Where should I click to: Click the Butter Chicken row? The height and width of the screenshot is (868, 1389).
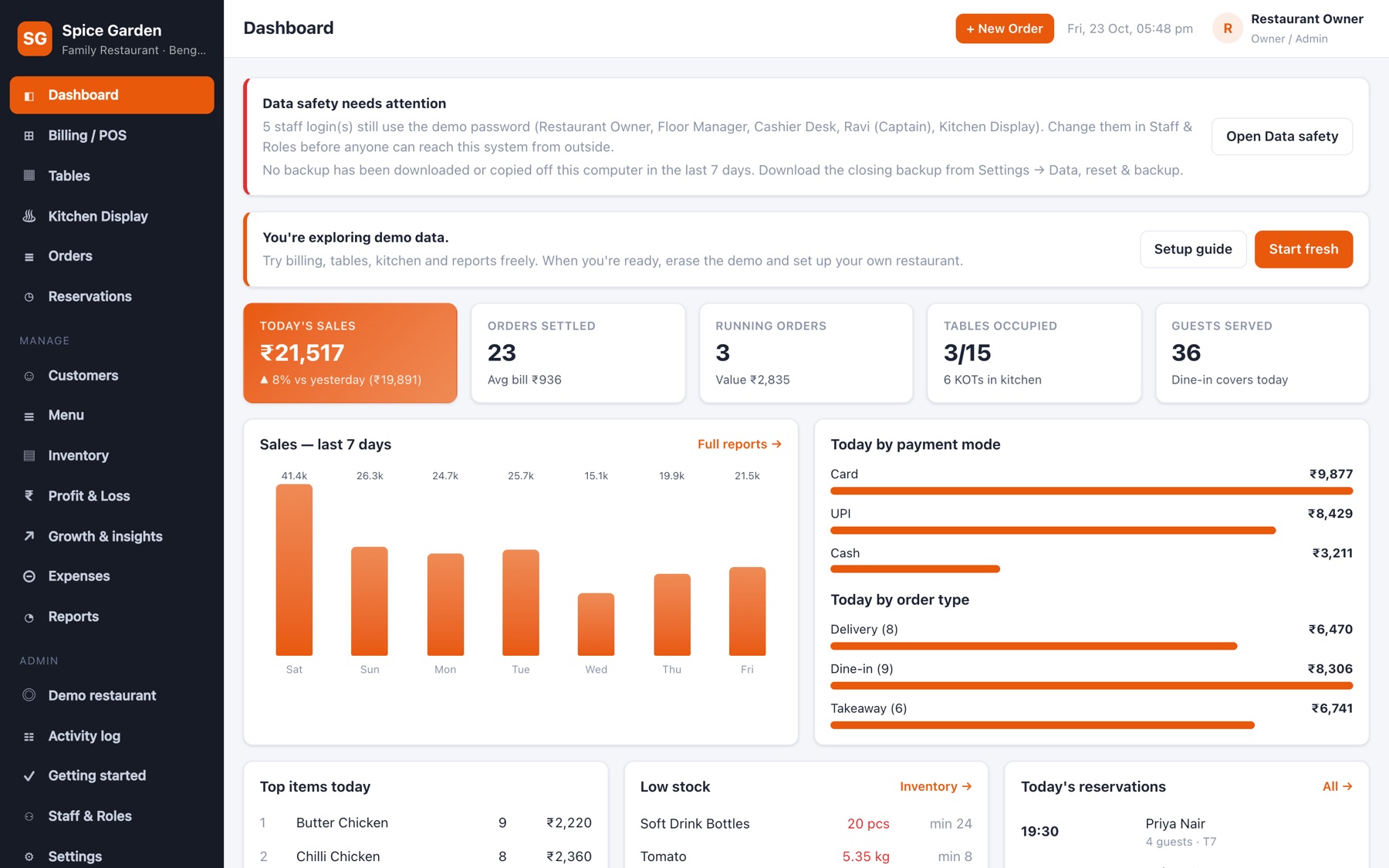pos(426,823)
